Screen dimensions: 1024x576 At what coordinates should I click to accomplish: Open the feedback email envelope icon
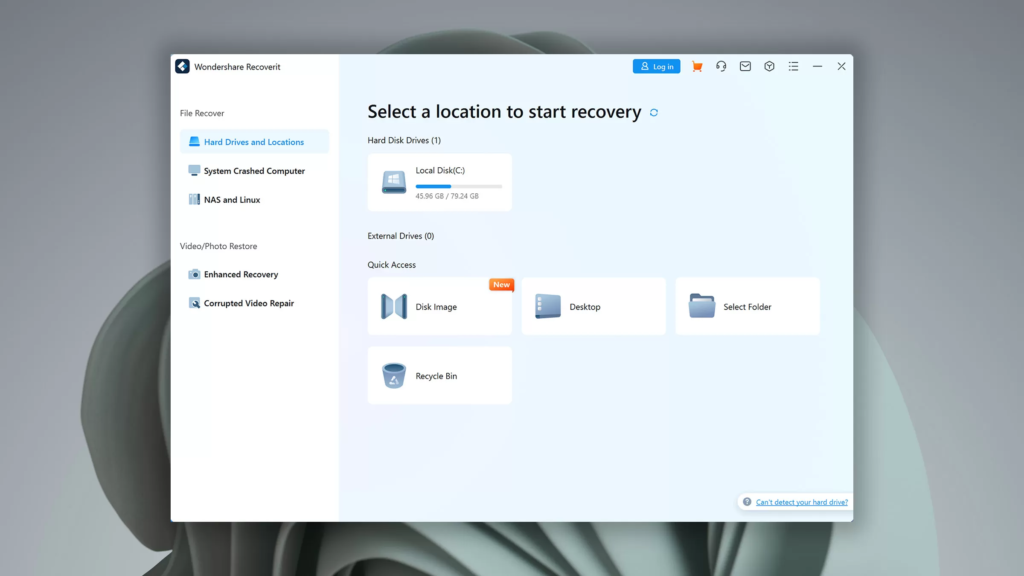click(745, 66)
